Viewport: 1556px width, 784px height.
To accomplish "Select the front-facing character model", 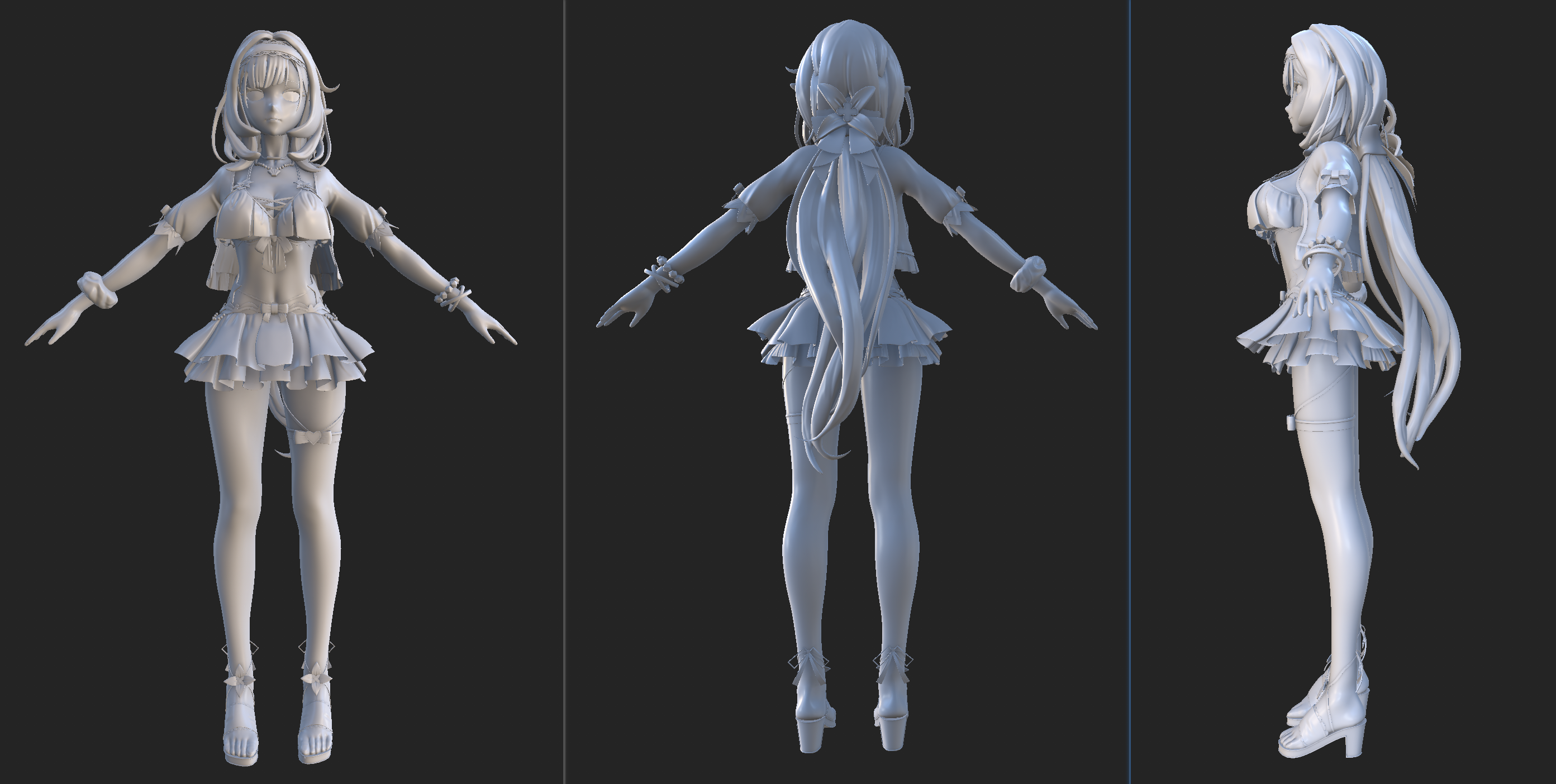I will (x=270, y=398).
